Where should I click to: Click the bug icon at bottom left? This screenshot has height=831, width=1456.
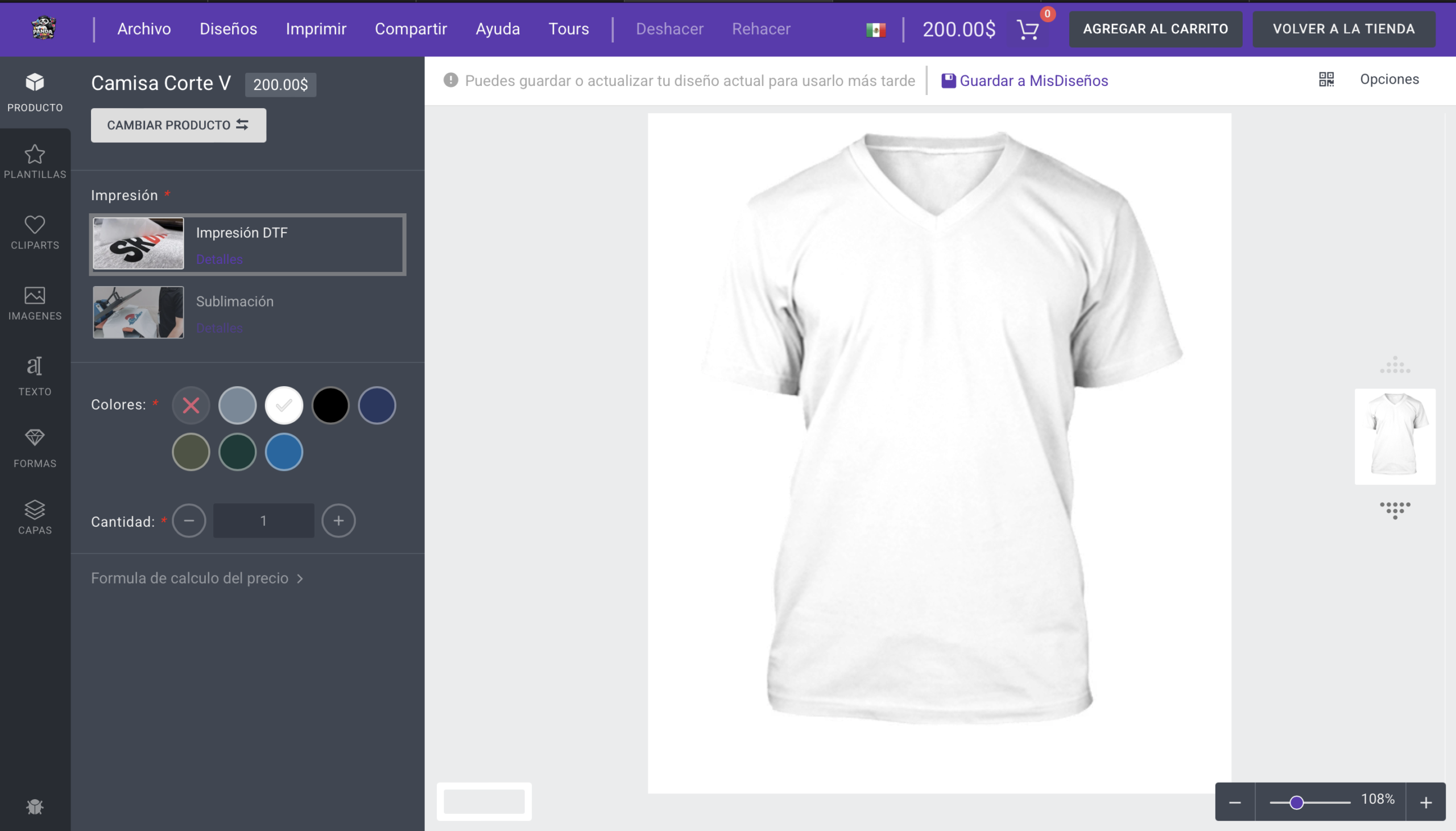(x=35, y=806)
